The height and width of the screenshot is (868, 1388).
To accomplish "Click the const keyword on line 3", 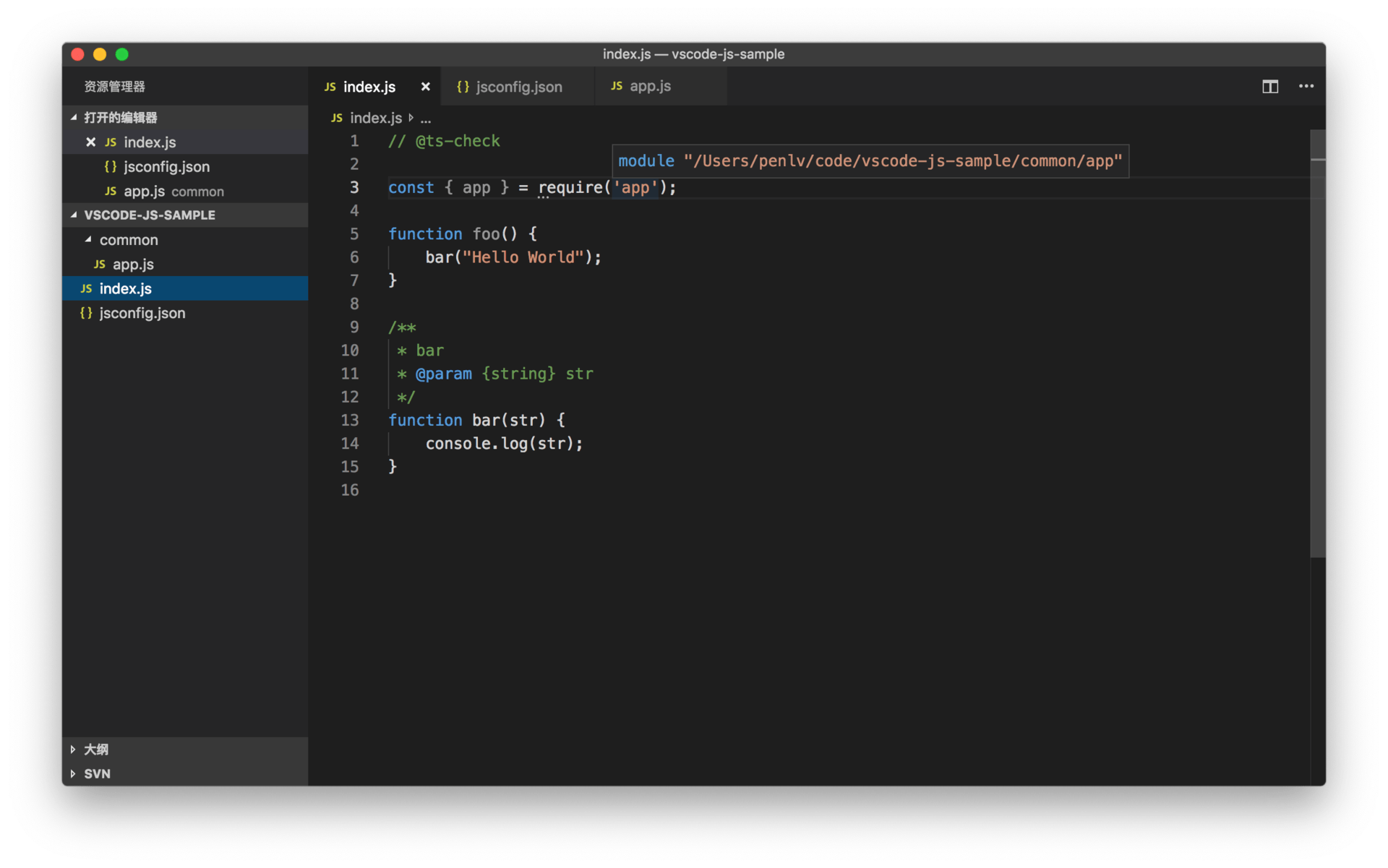I will (x=411, y=188).
